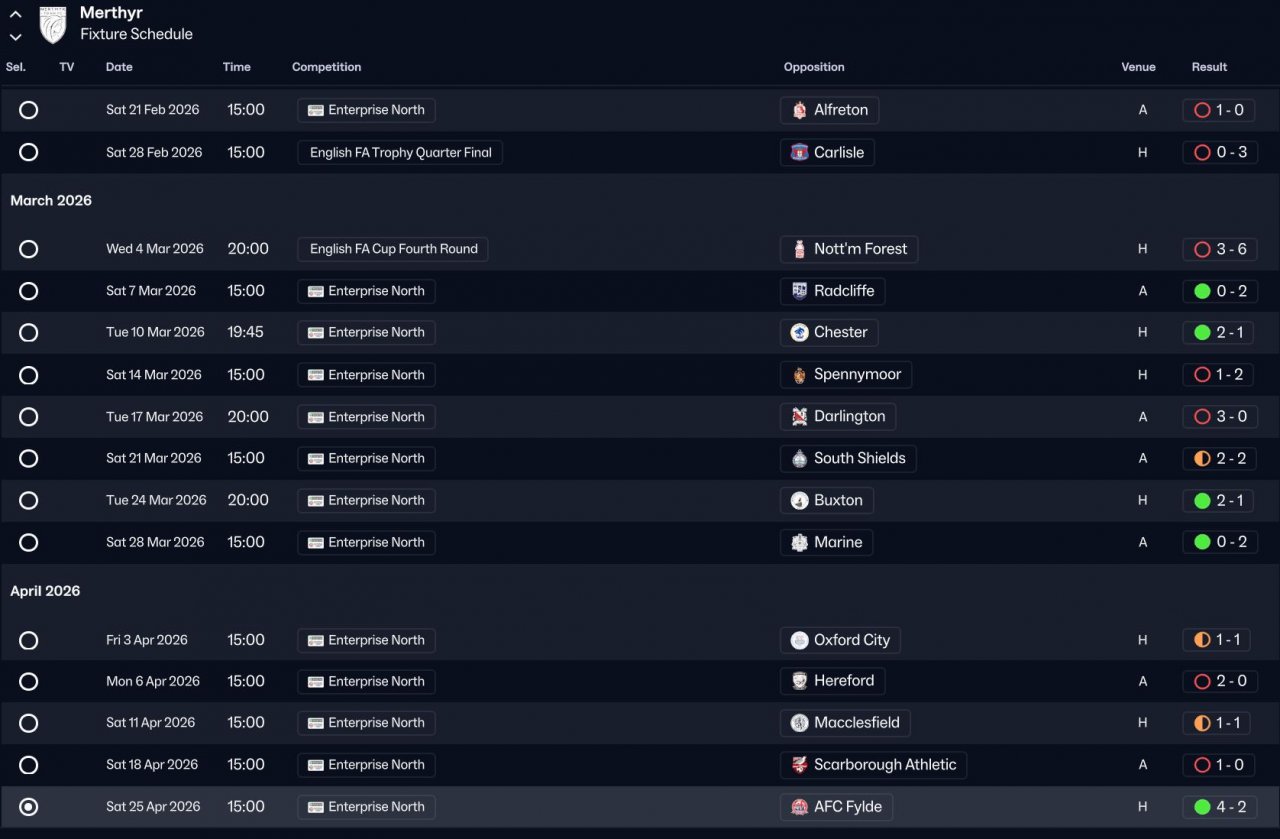The width and height of the screenshot is (1280, 839).
Task: Click the date Fri 3 Apr 2026
Action: point(147,640)
